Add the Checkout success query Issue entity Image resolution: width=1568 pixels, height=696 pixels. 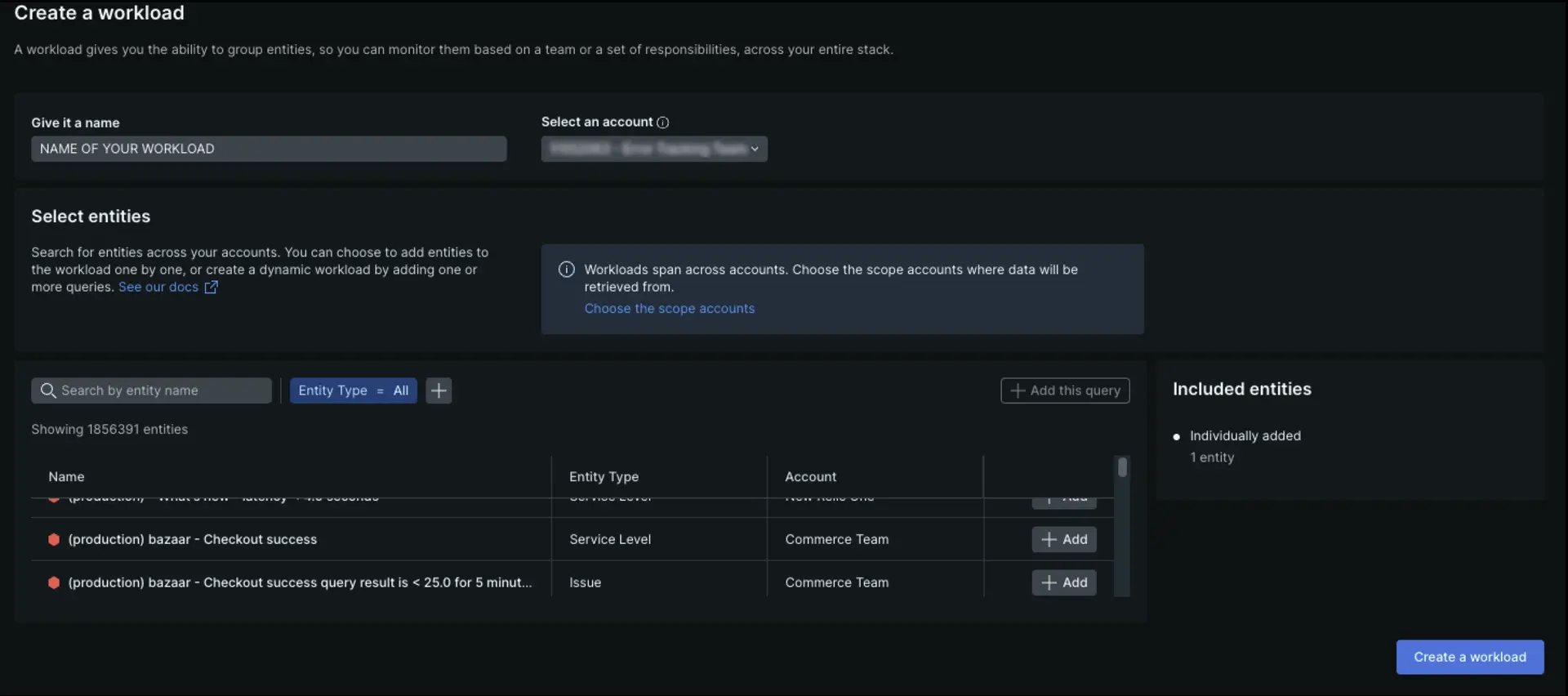click(1063, 582)
